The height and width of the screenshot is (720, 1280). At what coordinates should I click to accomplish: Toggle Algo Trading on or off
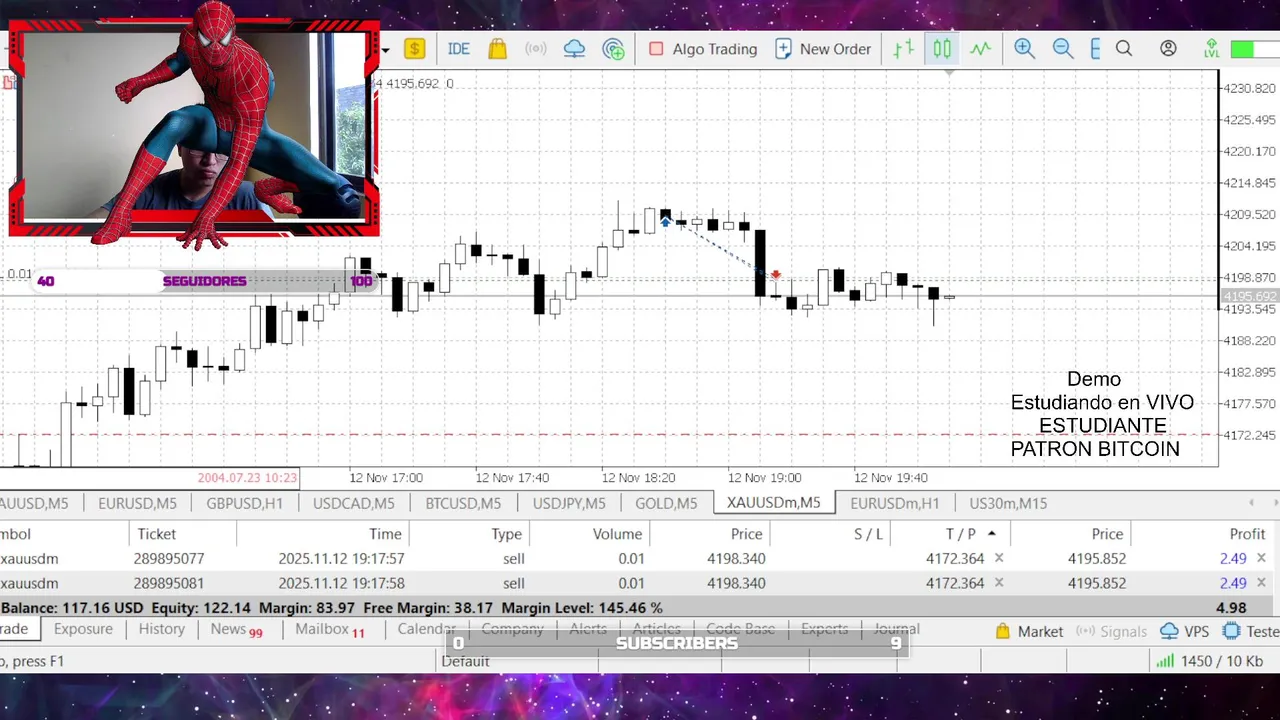[x=703, y=49]
